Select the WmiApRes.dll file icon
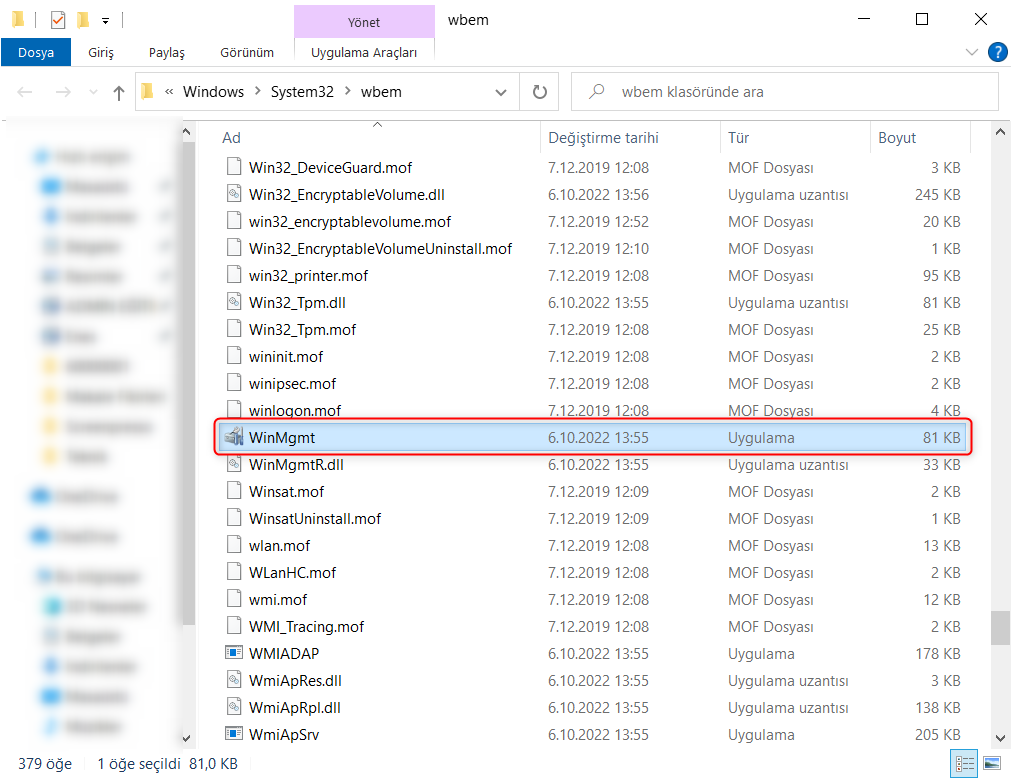The width and height of the screenshot is (1012, 779). point(234,680)
